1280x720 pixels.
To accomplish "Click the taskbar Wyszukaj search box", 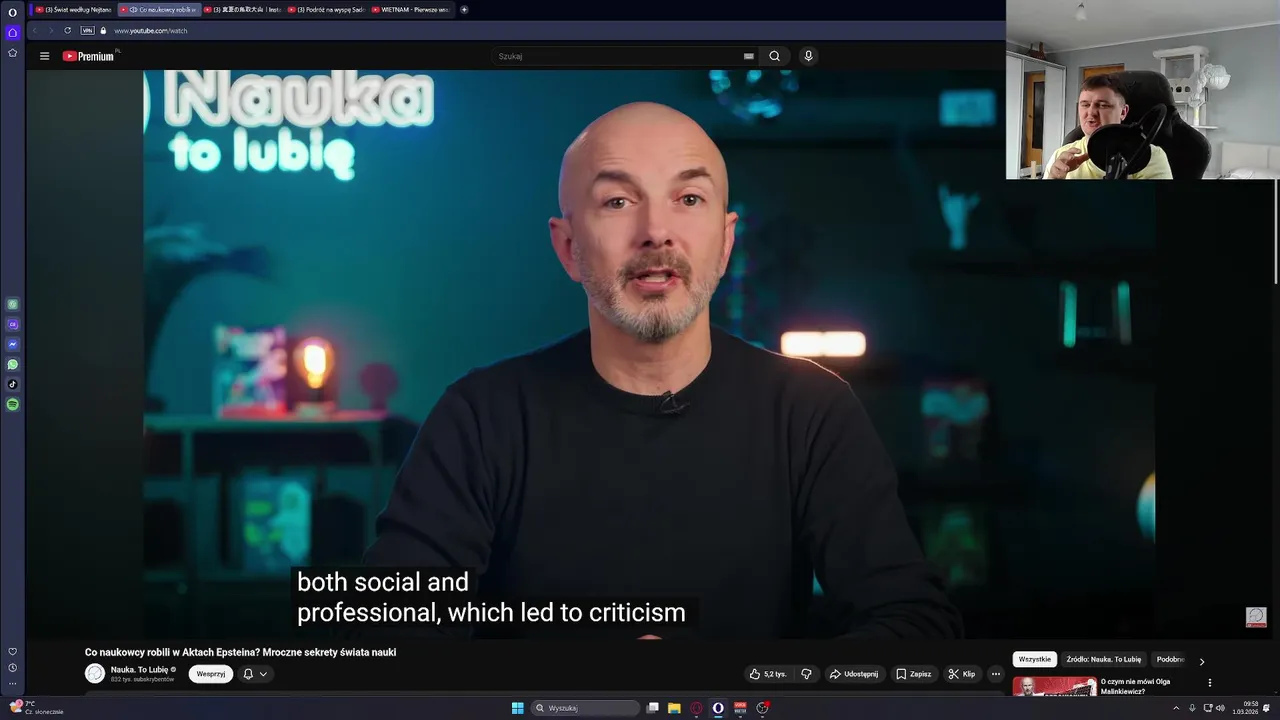I will 586,708.
